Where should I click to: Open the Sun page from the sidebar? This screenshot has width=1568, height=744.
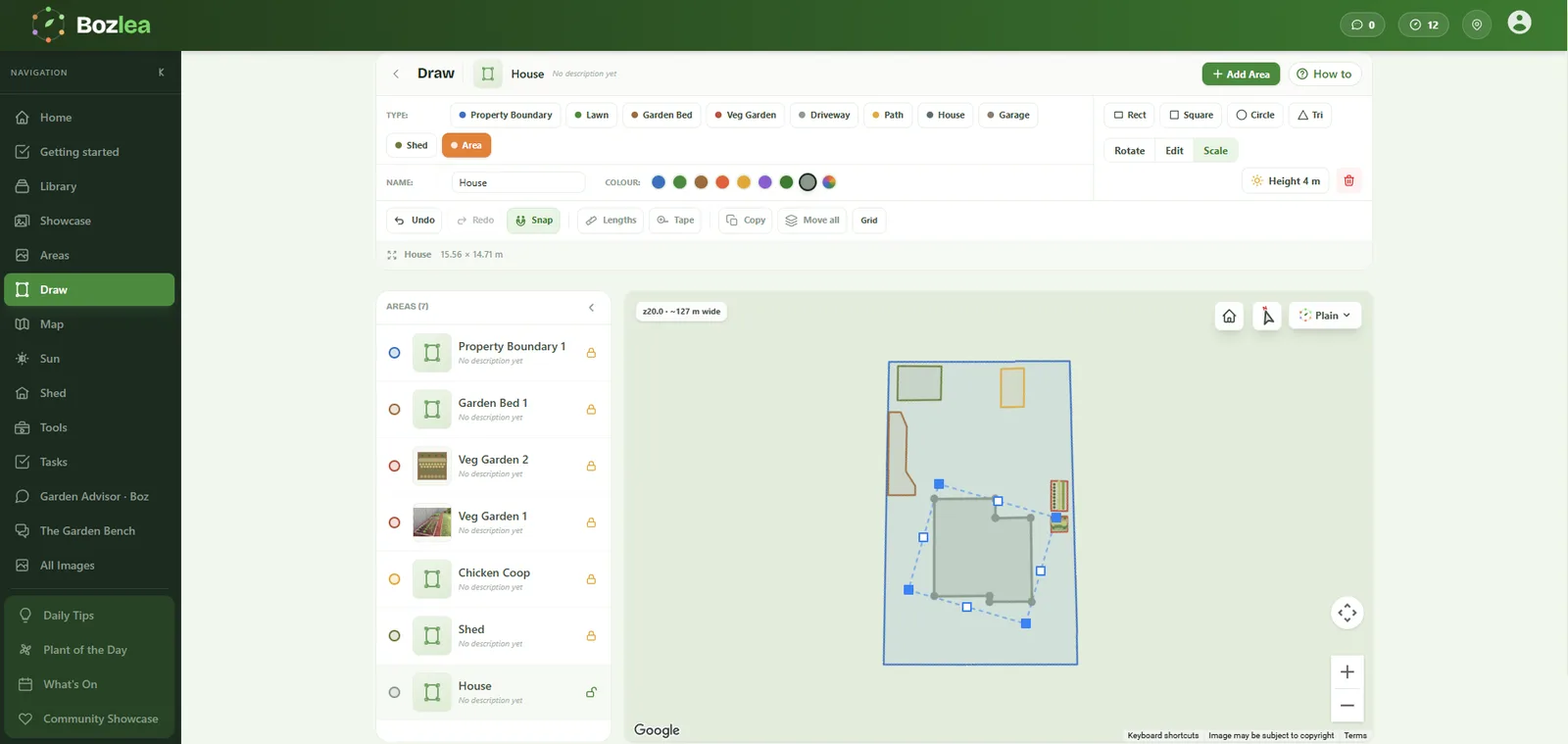point(89,359)
